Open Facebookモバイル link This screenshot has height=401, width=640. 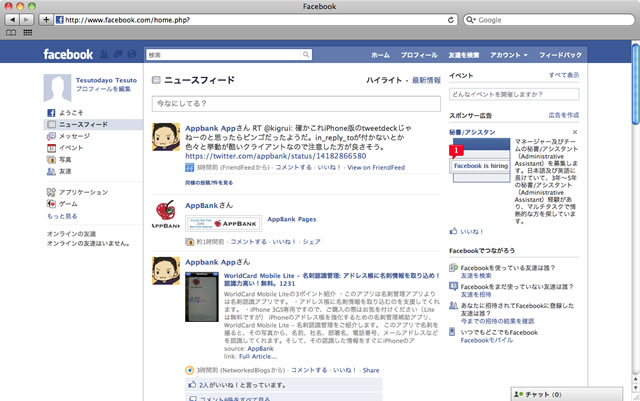(487, 340)
